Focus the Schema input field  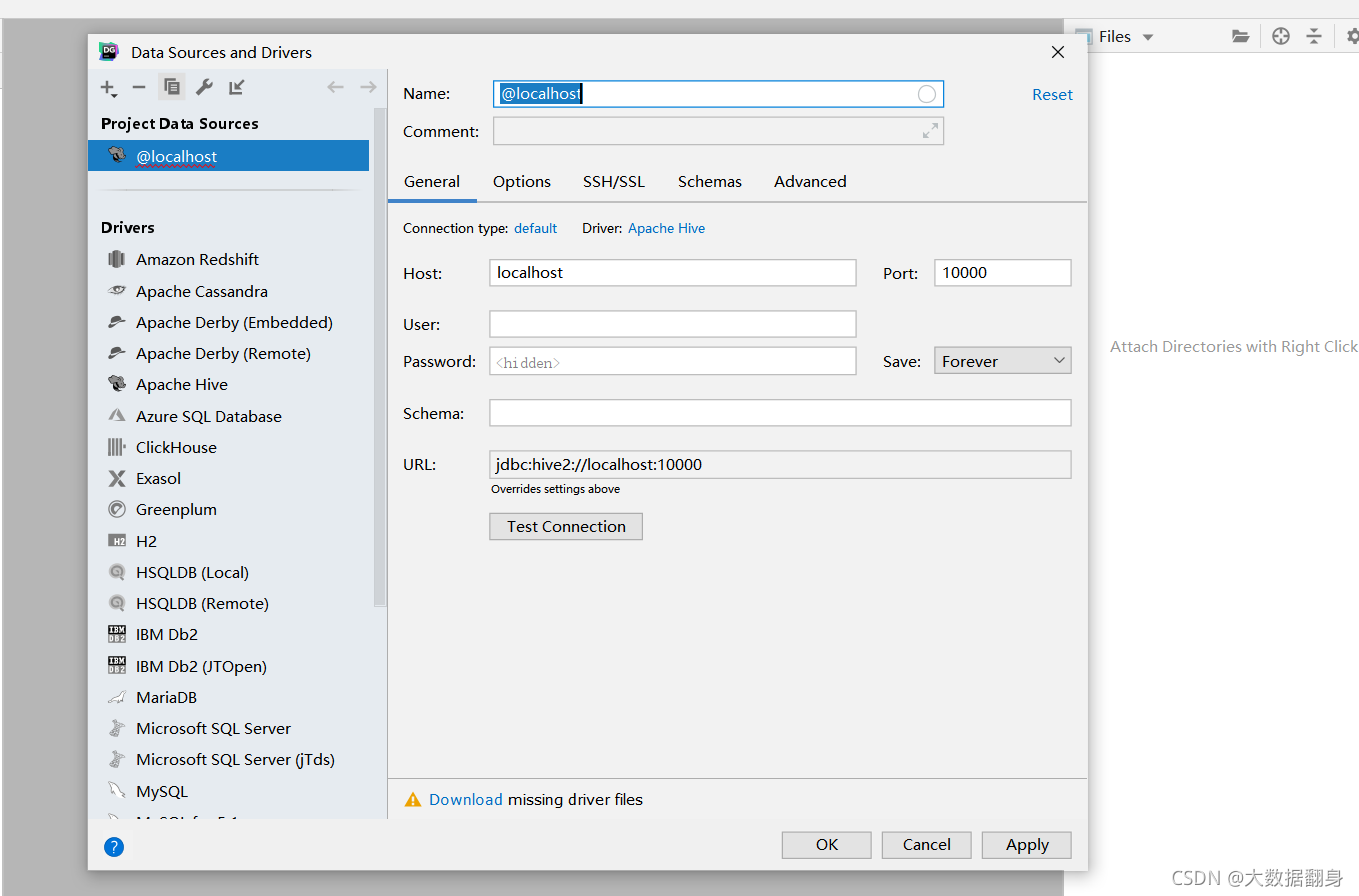tap(780, 413)
